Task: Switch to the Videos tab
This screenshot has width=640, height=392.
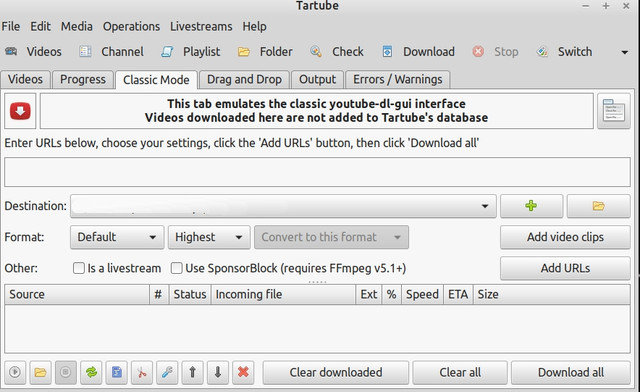Action: click(25, 79)
